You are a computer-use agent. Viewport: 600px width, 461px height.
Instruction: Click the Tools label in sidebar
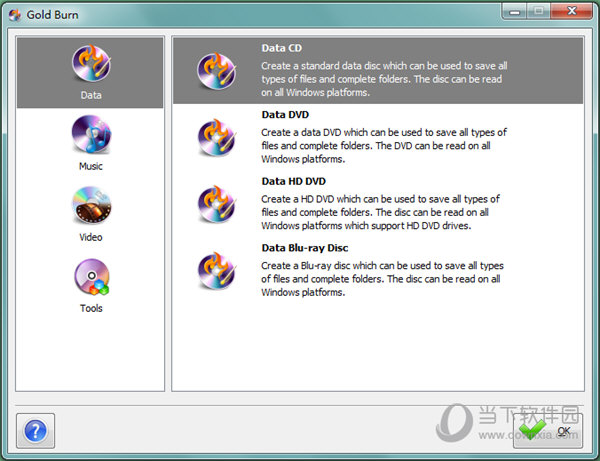pos(91,308)
